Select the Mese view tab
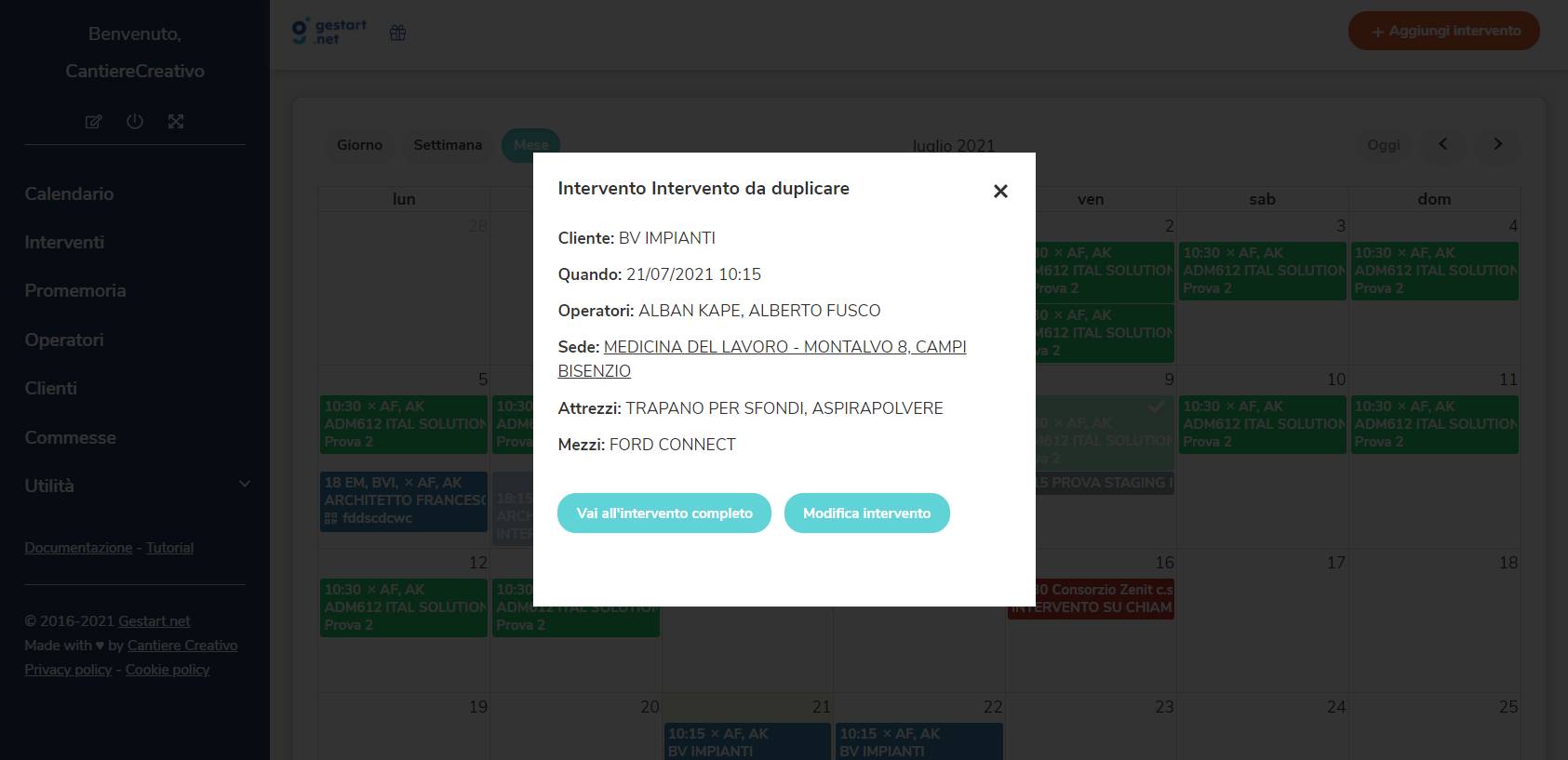 pyautogui.click(x=530, y=145)
